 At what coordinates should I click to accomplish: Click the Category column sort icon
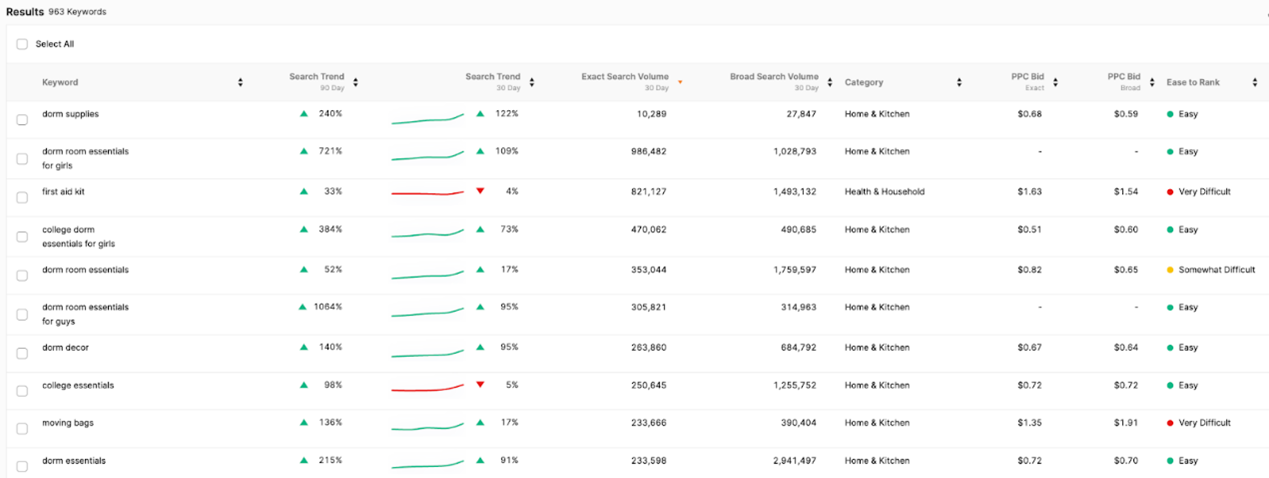(x=959, y=82)
